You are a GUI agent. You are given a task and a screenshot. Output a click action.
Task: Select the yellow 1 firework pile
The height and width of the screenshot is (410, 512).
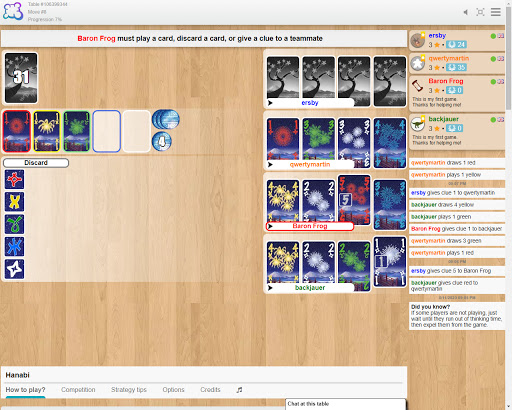point(46,131)
